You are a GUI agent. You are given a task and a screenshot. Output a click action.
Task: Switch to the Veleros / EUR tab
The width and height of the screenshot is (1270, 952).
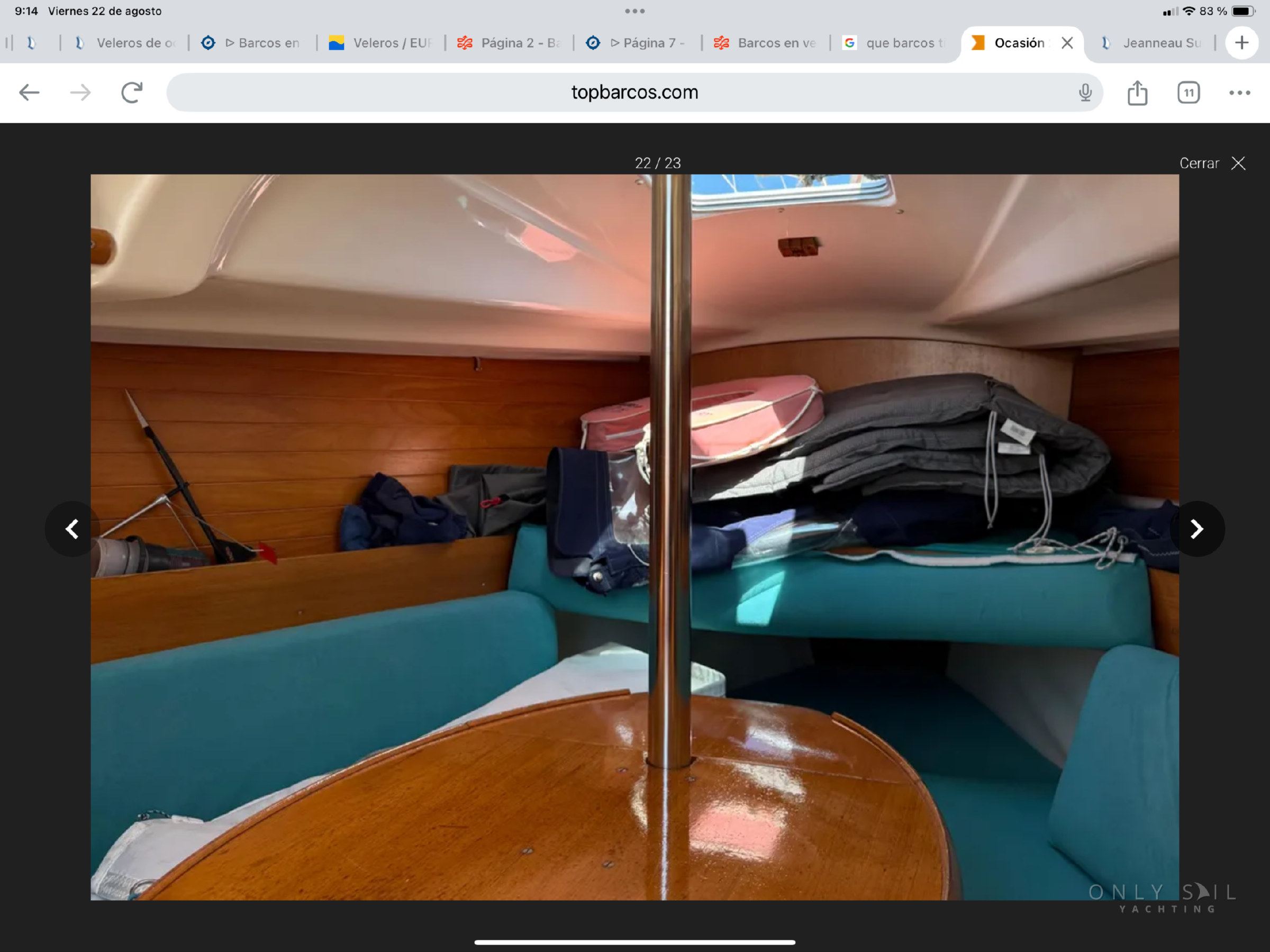pos(380,43)
